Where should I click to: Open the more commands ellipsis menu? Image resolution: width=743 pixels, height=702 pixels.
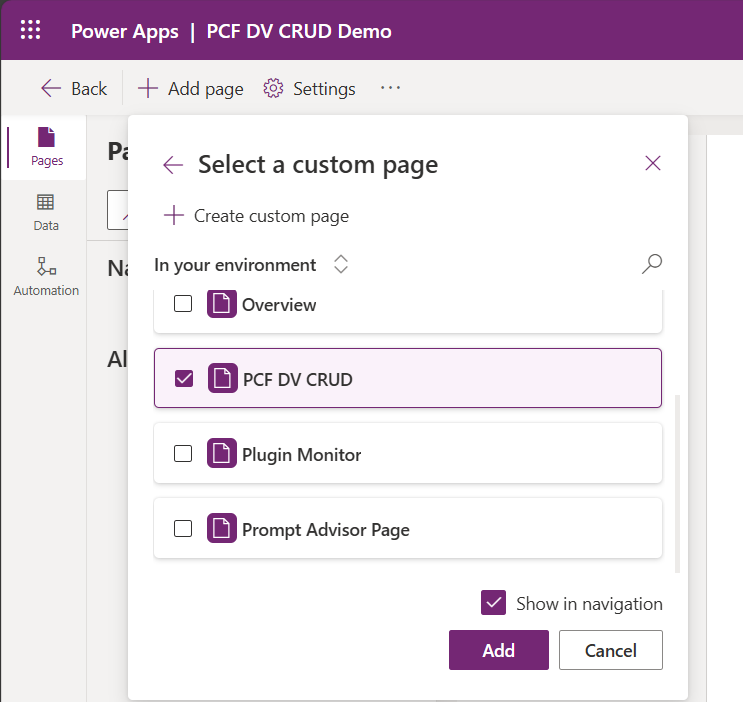[x=390, y=88]
